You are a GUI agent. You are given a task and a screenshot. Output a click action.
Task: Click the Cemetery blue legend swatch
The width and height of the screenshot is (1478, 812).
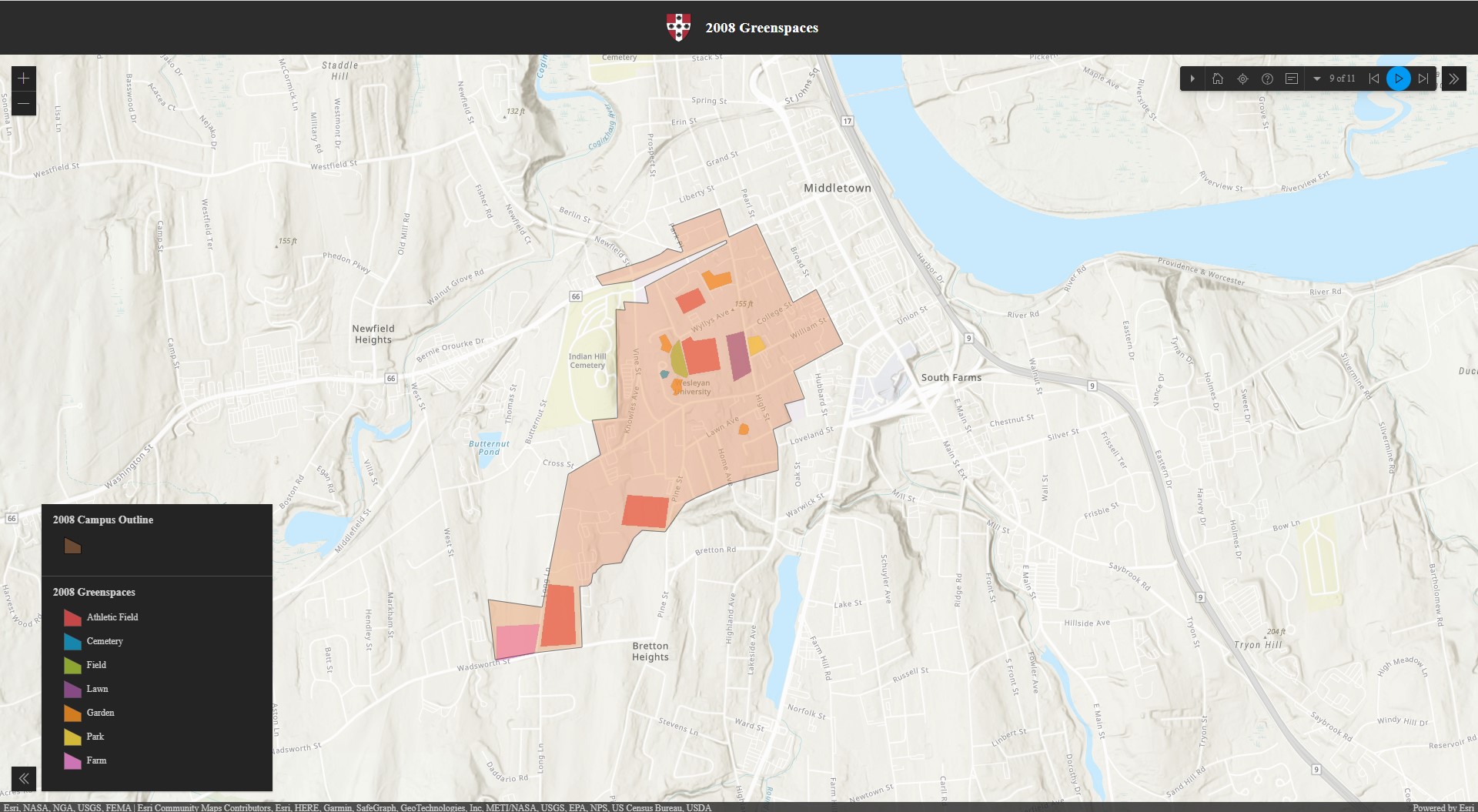pyautogui.click(x=72, y=641)
